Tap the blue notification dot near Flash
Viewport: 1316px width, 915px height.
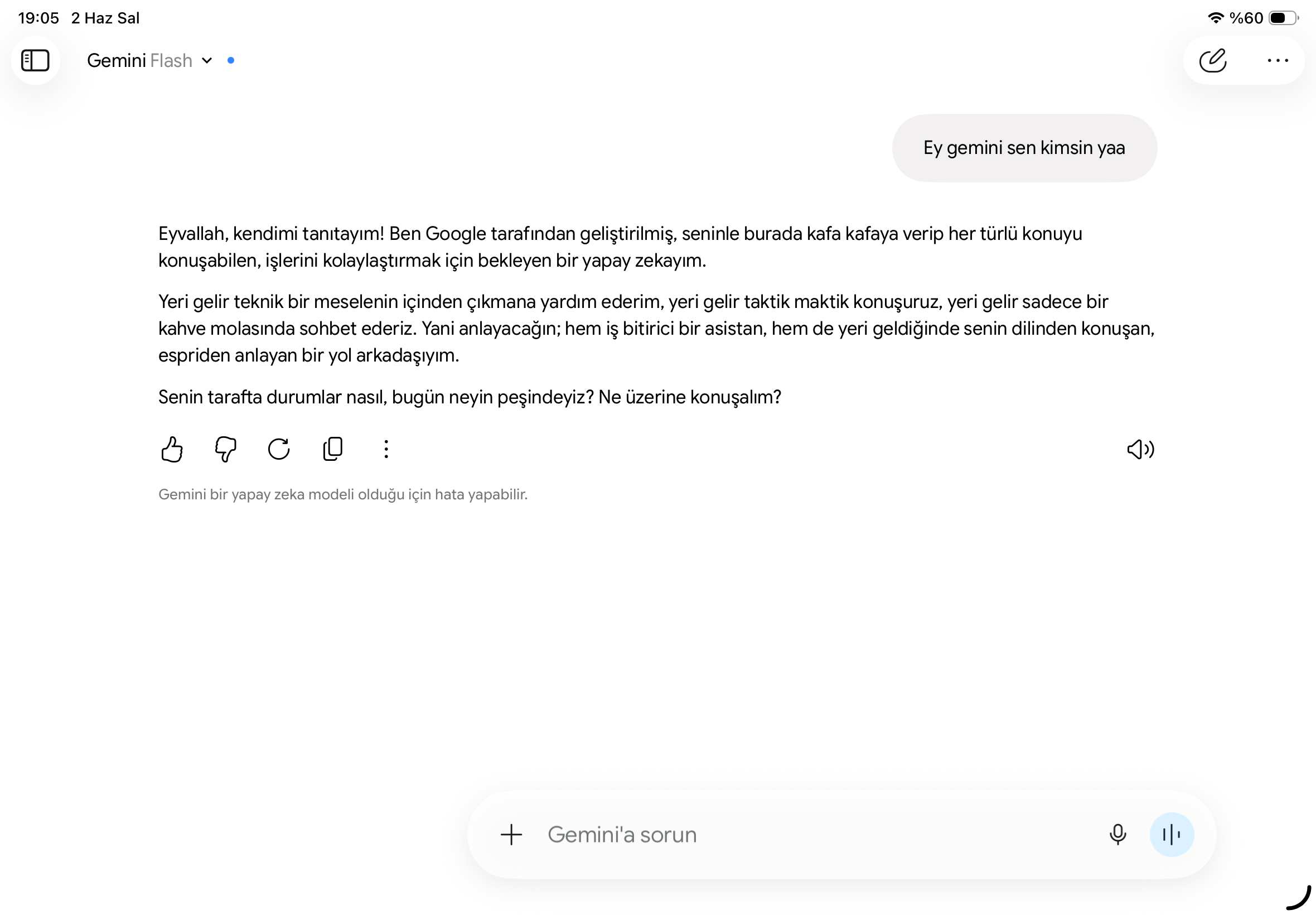(x=231, y=60)
